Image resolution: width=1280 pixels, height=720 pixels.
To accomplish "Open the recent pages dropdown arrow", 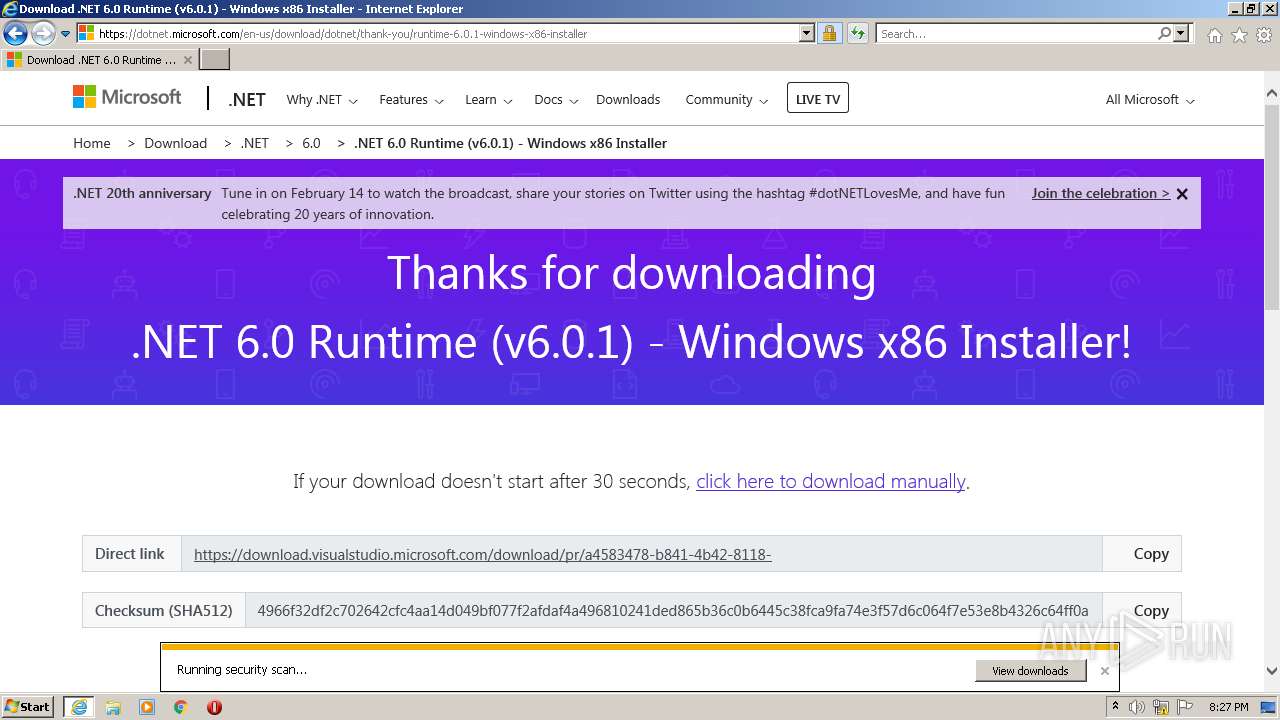I will pyautogui.click(x=66, y=34).
